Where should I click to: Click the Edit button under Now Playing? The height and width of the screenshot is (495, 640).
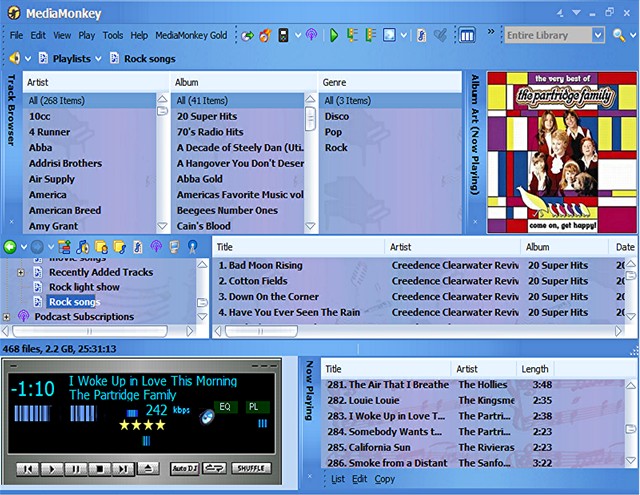(360, 479)
